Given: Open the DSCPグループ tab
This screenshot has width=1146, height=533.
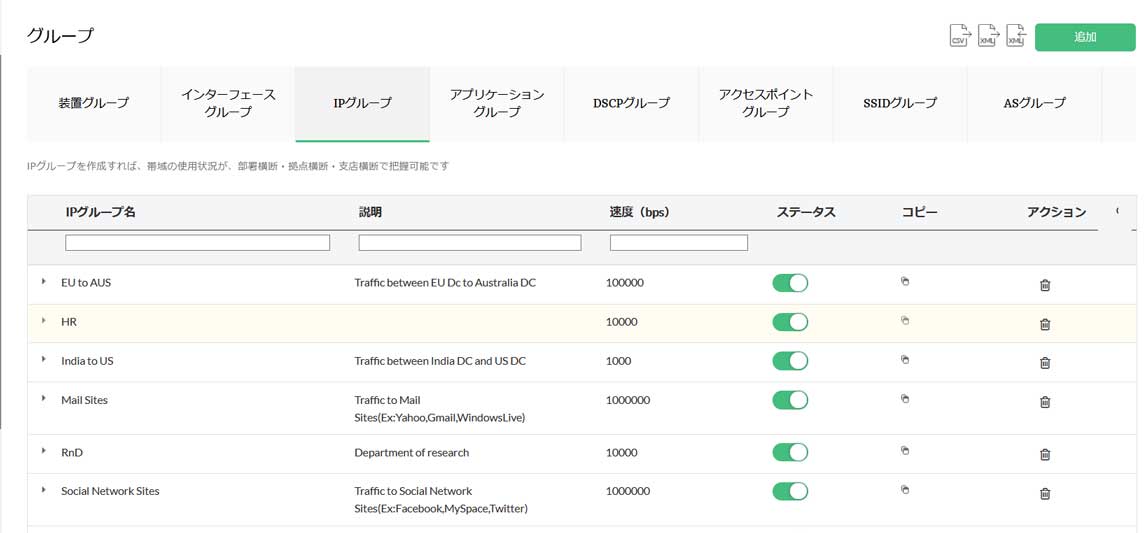Looking at the screenshot, I should point(631,103).
